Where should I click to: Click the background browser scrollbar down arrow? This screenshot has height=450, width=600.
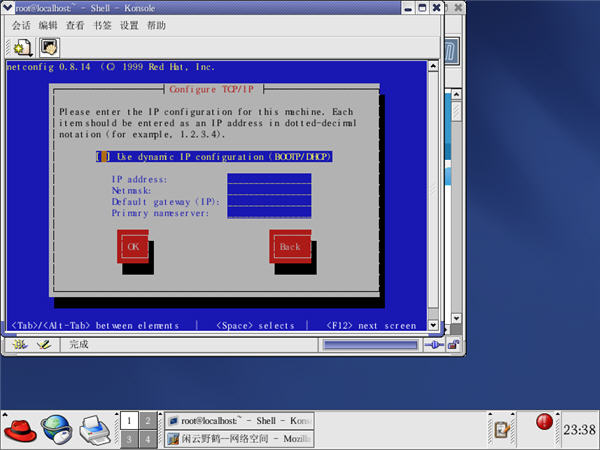click(x=456, y=318)
